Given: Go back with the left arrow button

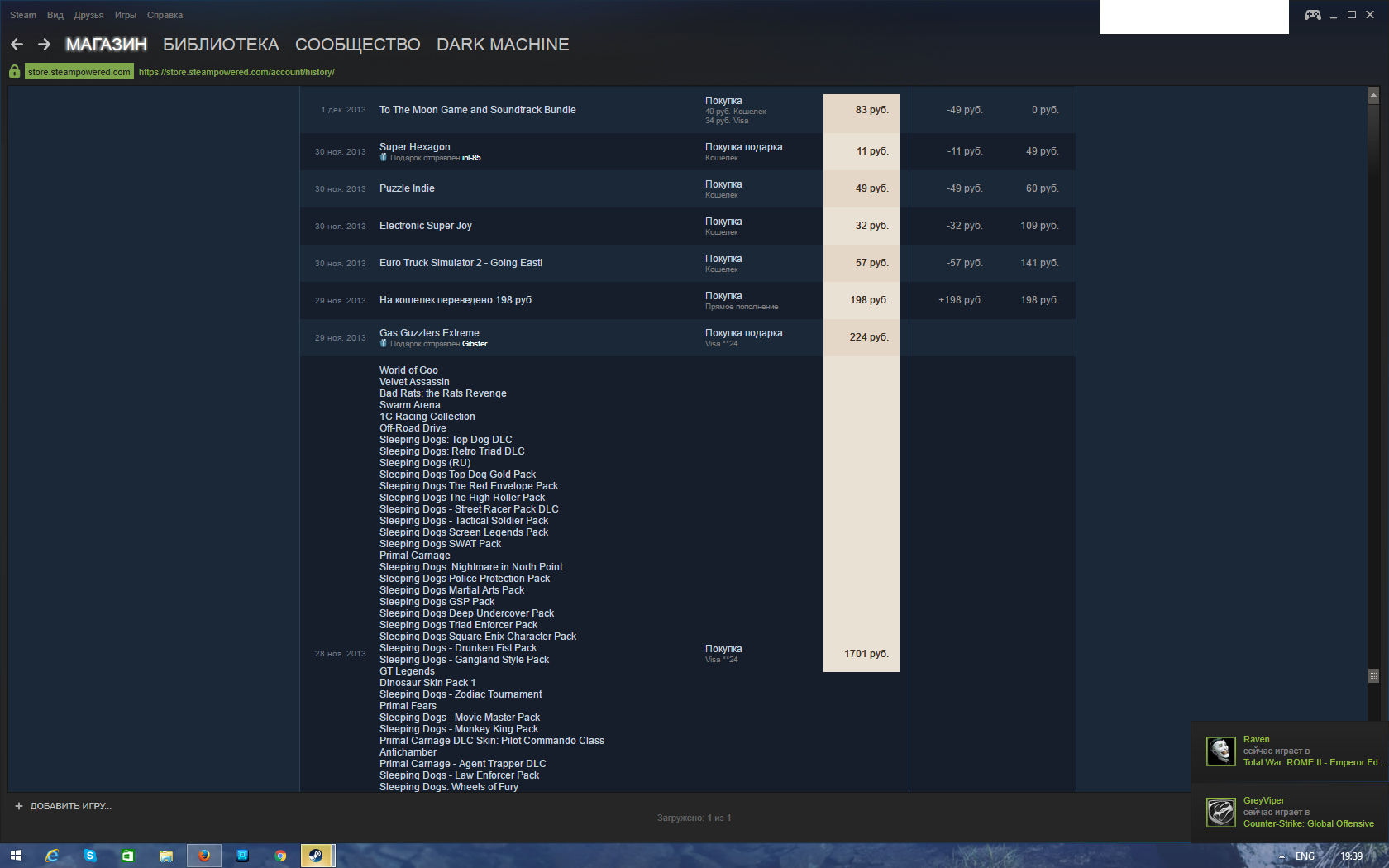Looking at the screenshot, I should (x=17, y=45).
